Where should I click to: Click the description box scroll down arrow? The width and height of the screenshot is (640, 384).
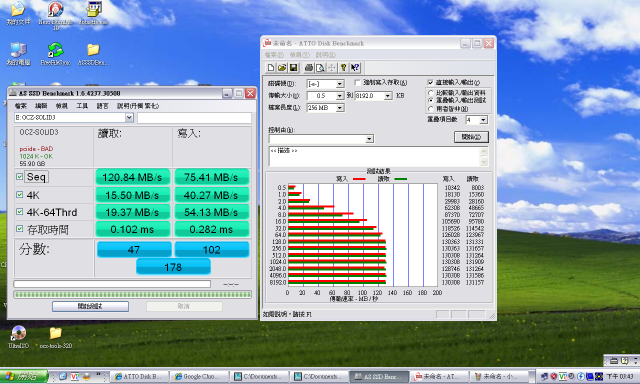click(x=484, y=162)
